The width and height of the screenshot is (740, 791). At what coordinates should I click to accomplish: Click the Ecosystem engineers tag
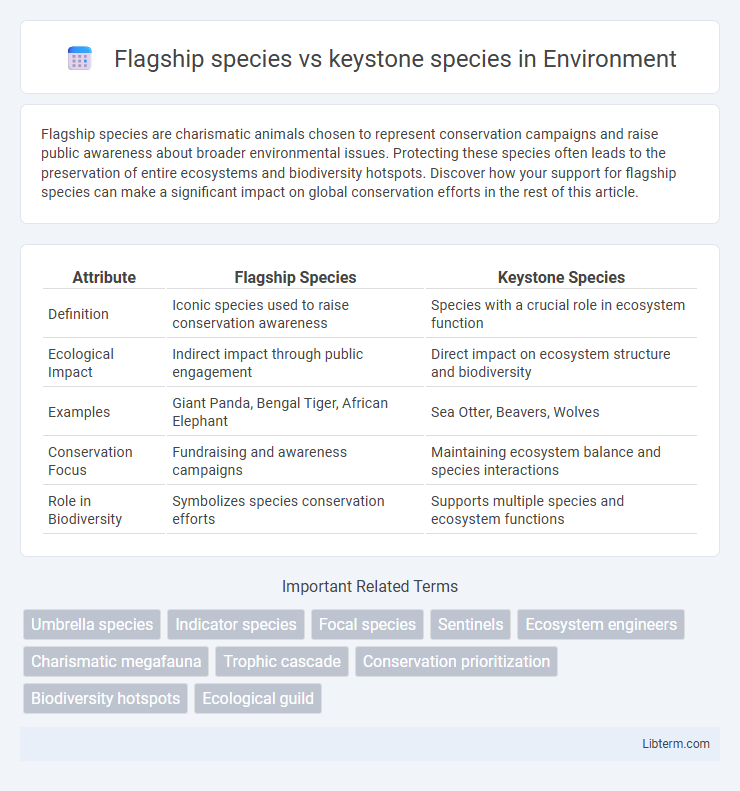point(601,625)
